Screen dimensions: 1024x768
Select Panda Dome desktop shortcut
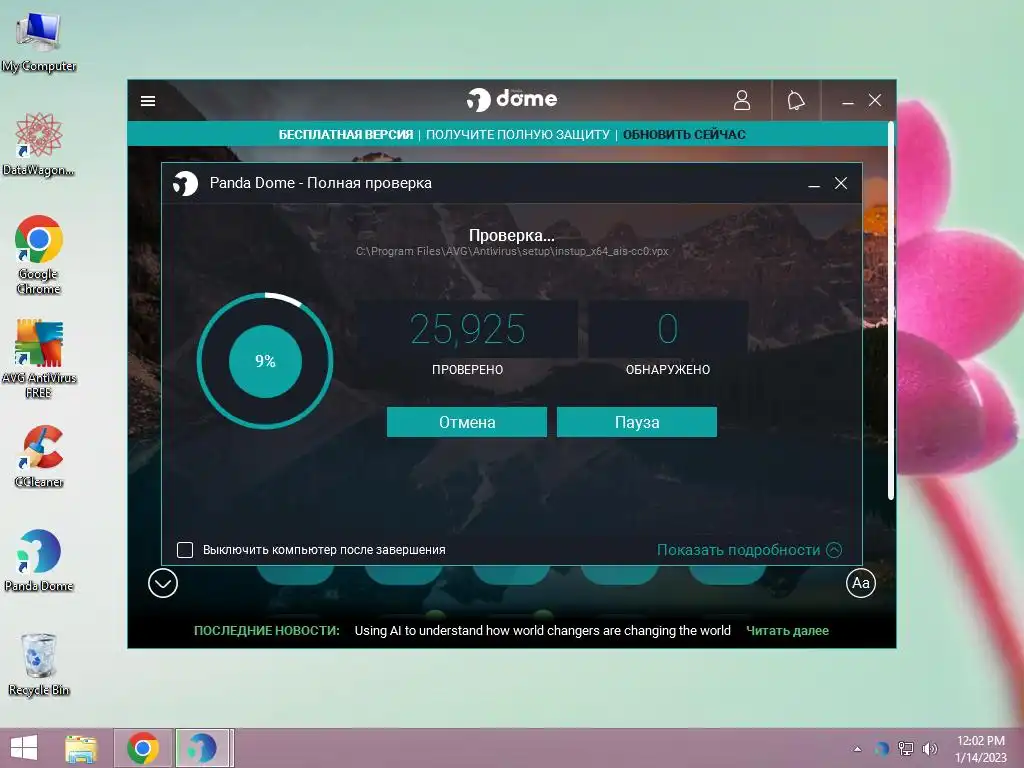(x=39, y=560)
